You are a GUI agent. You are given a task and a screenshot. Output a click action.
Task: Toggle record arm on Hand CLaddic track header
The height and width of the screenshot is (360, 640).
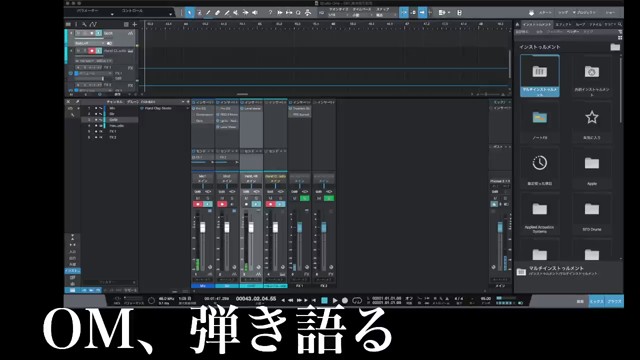tap(92, 51)
